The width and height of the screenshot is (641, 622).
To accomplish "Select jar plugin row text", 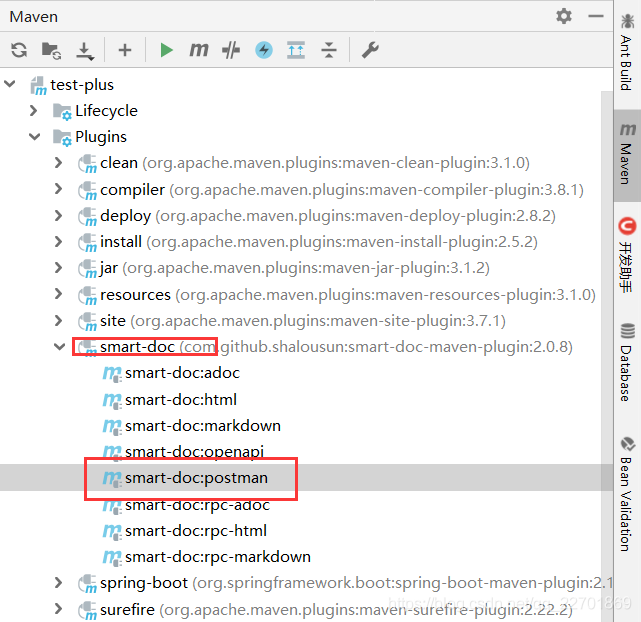I will [294, 268].
